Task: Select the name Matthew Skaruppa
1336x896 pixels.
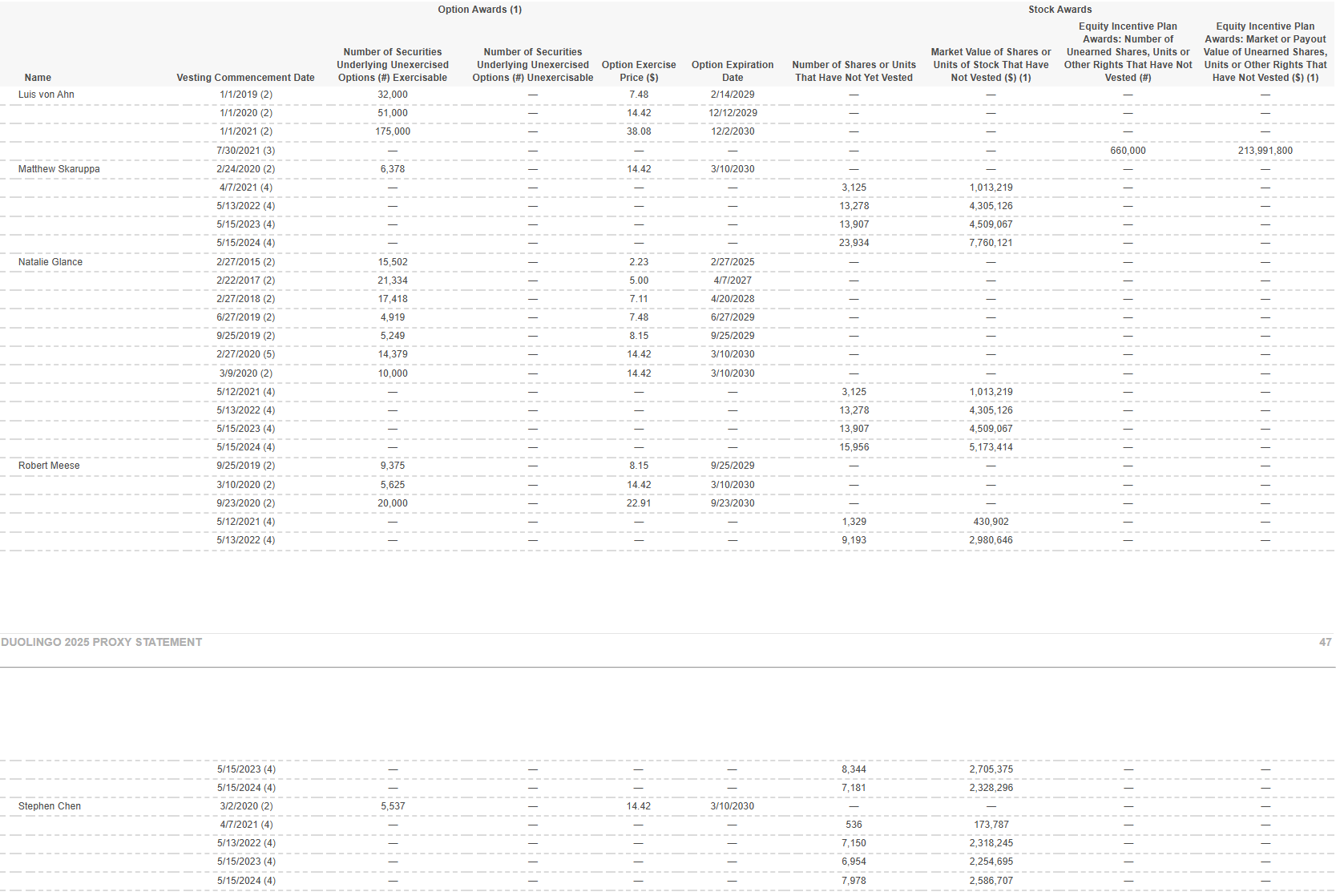Action: tap(59, 169)
